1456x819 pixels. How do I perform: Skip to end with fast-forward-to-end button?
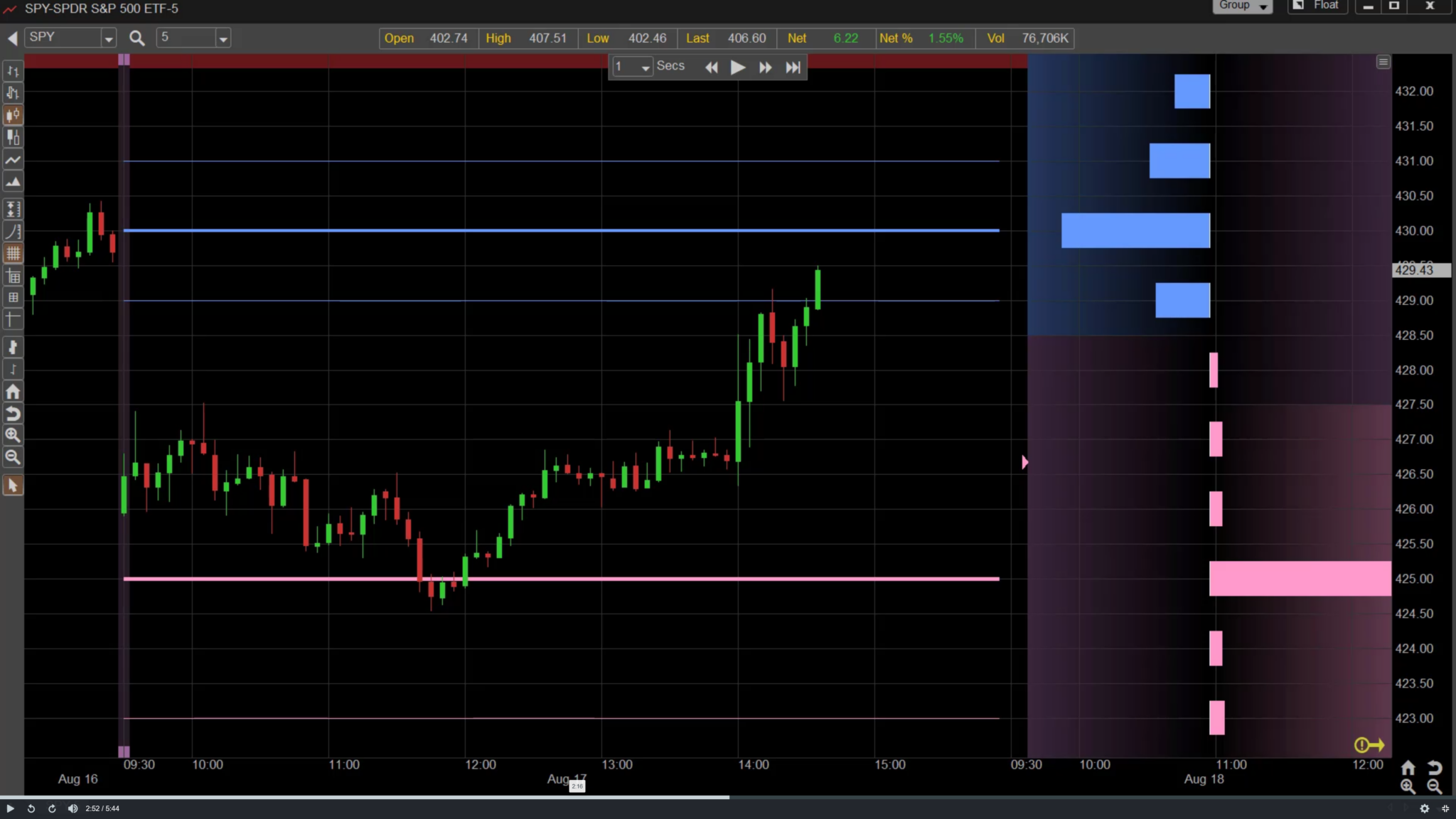791,67
